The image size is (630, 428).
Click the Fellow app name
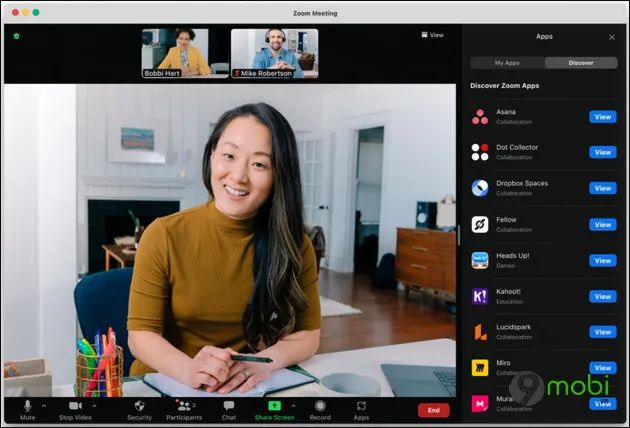(506, 219)
